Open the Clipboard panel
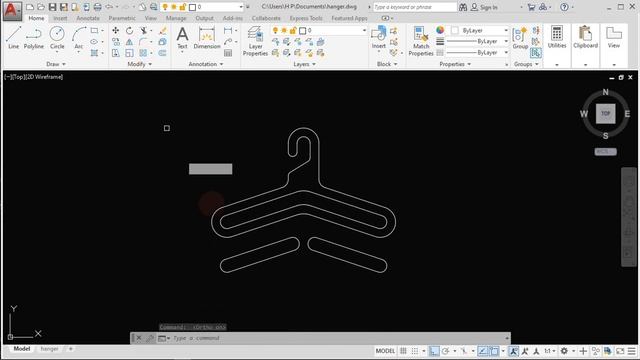The width and height of the screenshot is (640, 360). (585, 38)
